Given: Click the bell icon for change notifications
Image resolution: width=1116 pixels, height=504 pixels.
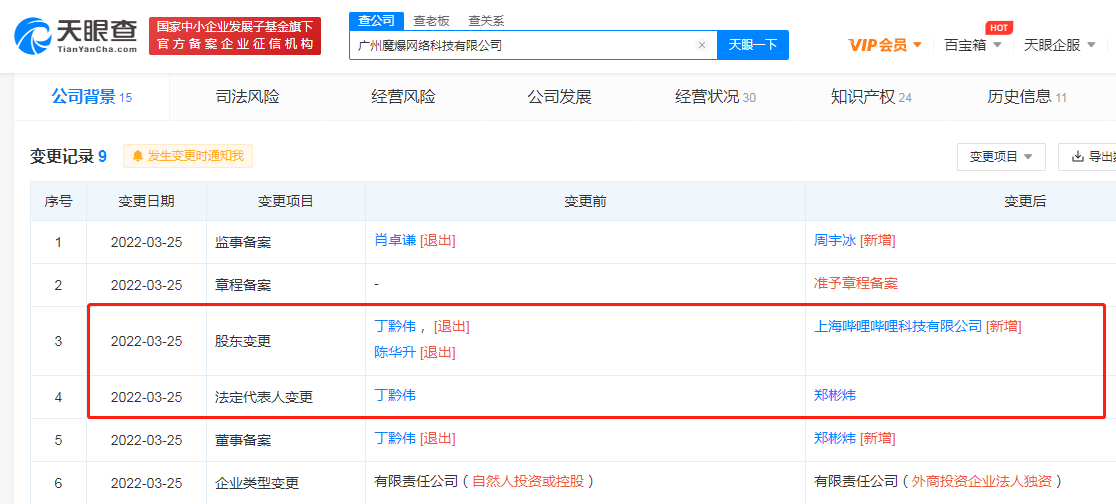Looking at the screenshot, I should (x=137, y=157).
